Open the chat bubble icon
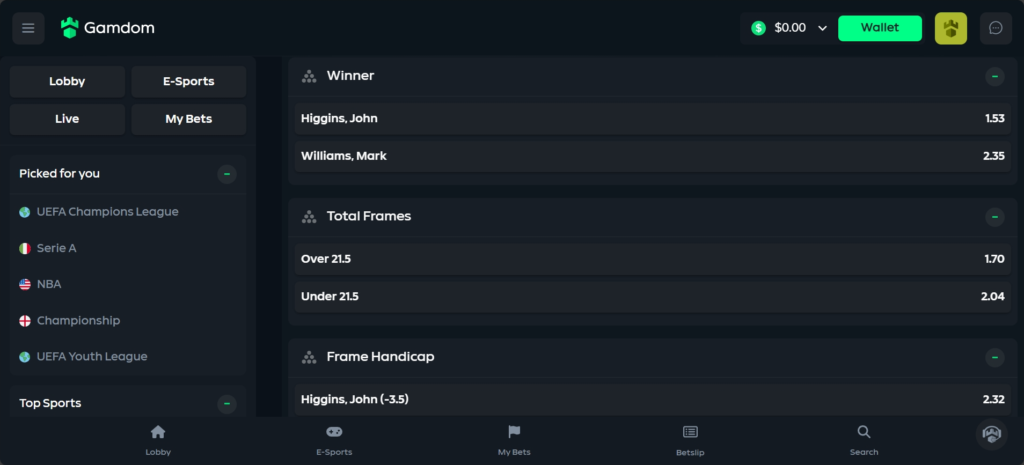 [x=995, y=28]
